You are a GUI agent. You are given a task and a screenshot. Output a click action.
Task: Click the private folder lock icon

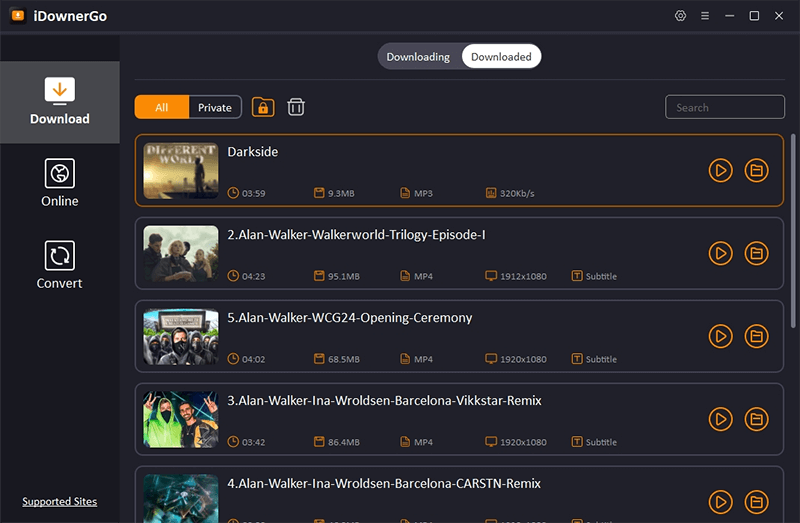coord(263,107)
